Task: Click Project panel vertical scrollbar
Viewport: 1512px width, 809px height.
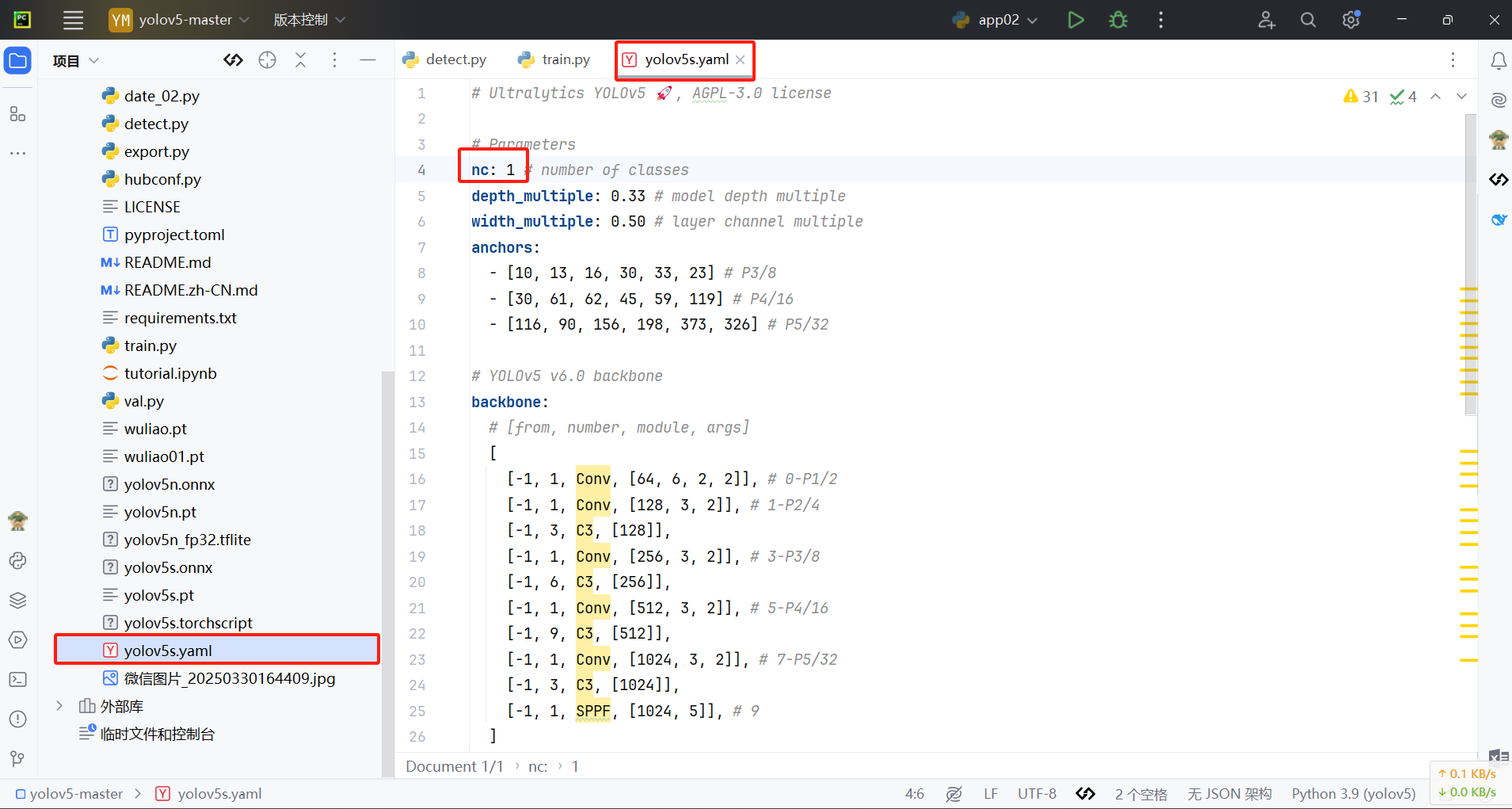Action: click(x=387, y=574)
